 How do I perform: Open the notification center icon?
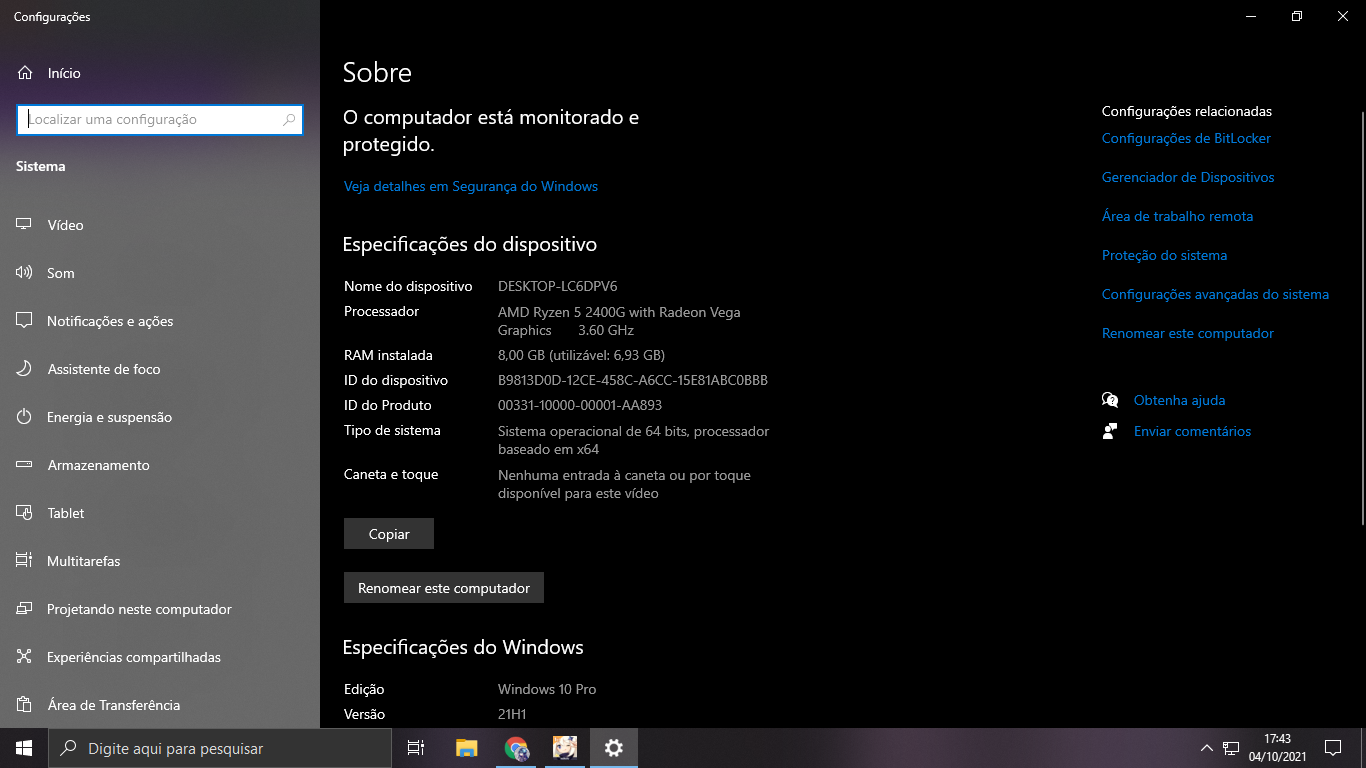(x=1332, y=748)
